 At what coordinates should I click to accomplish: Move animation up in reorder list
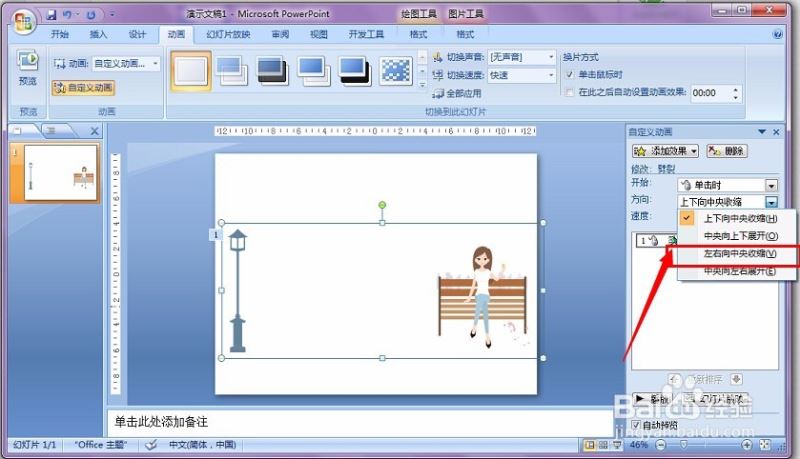click(x=674, y=379)
